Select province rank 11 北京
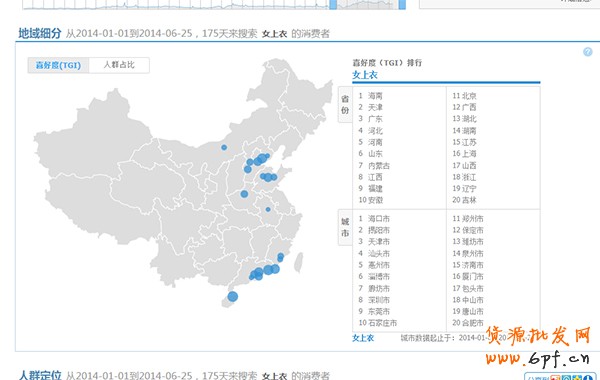This screenshot has height=380, width=600. pyautogui.click(x=464, y=96)
